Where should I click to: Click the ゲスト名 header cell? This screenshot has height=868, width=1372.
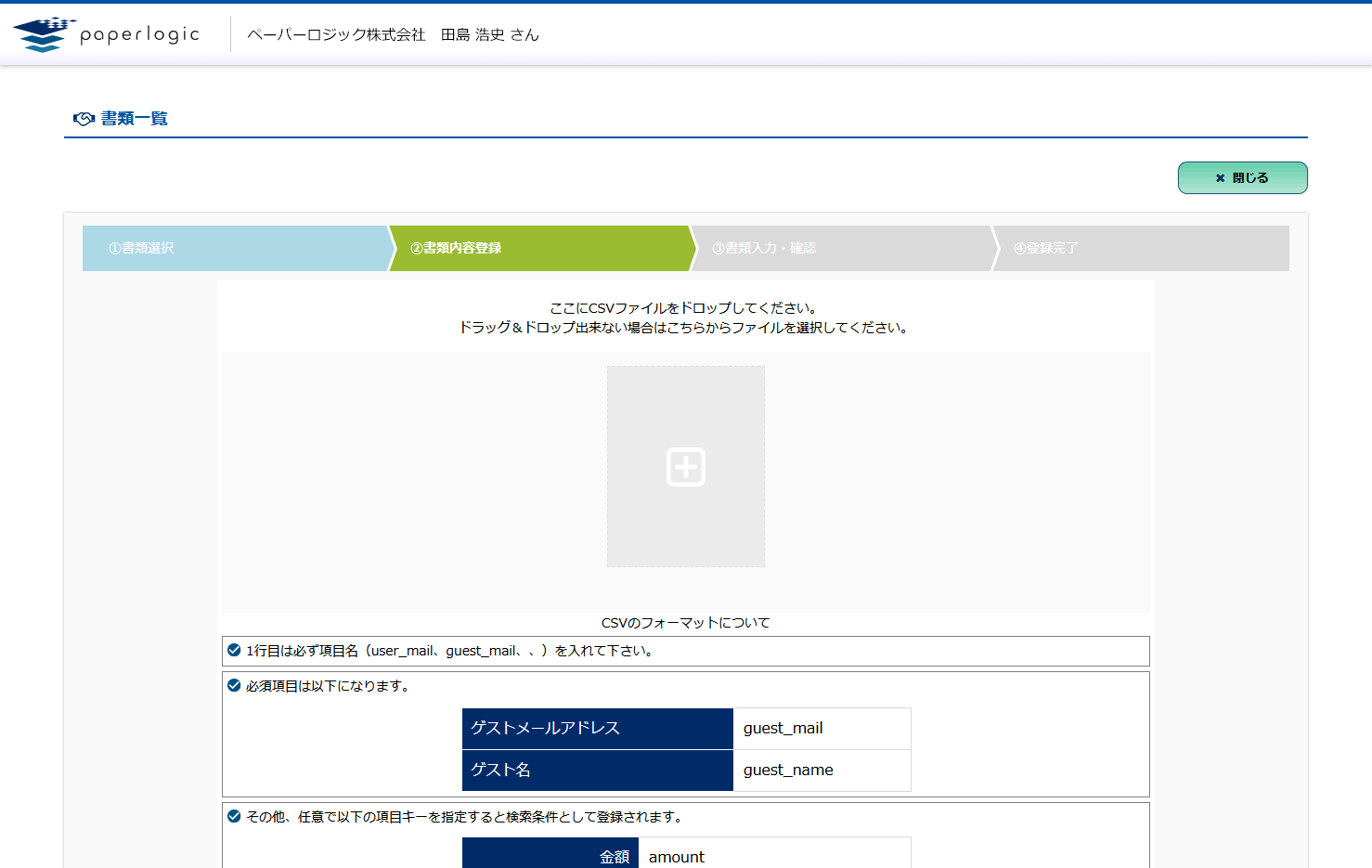pos(597,771)
